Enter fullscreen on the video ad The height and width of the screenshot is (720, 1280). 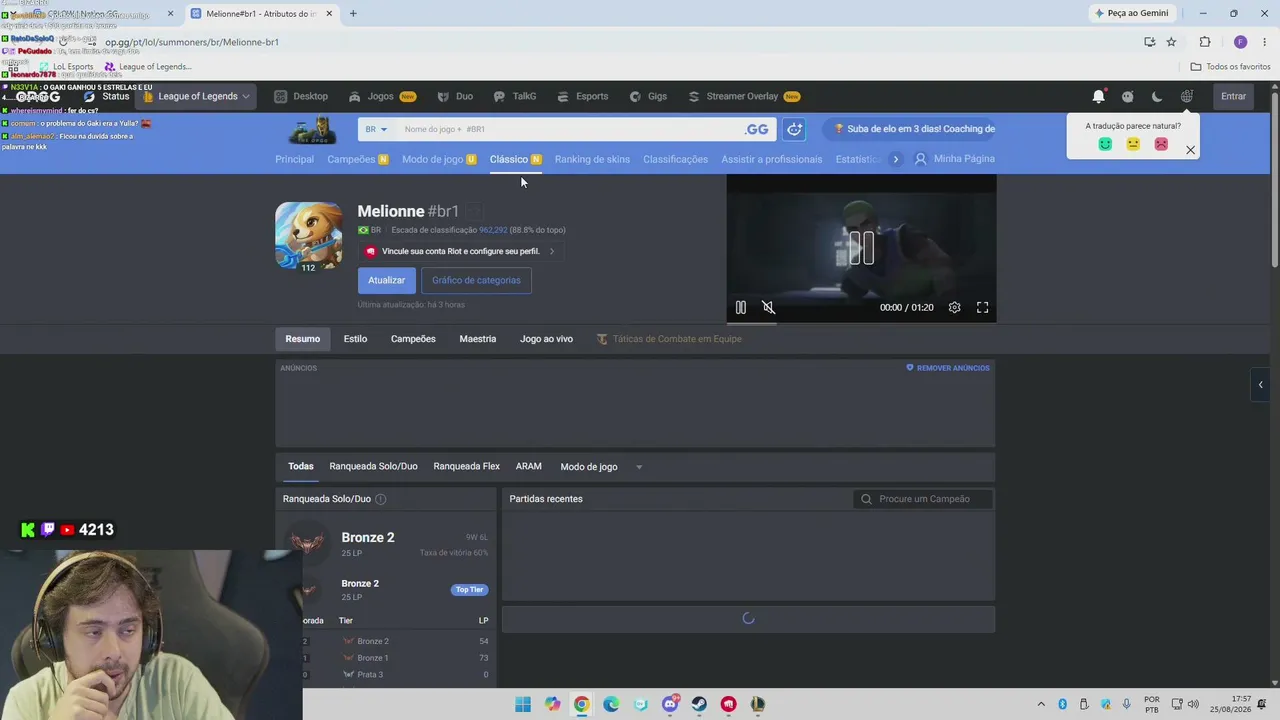pyautogui.click(x=982, y=308)
